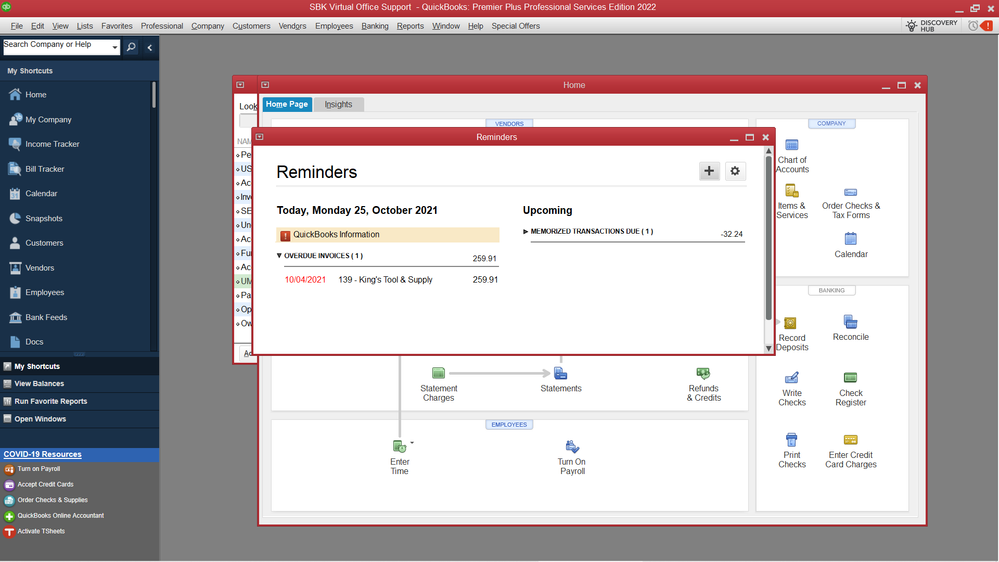Click the search magnifier icon
Image resolution: width=999 pixels, height=562 pixels.
[x=131, y=47]
